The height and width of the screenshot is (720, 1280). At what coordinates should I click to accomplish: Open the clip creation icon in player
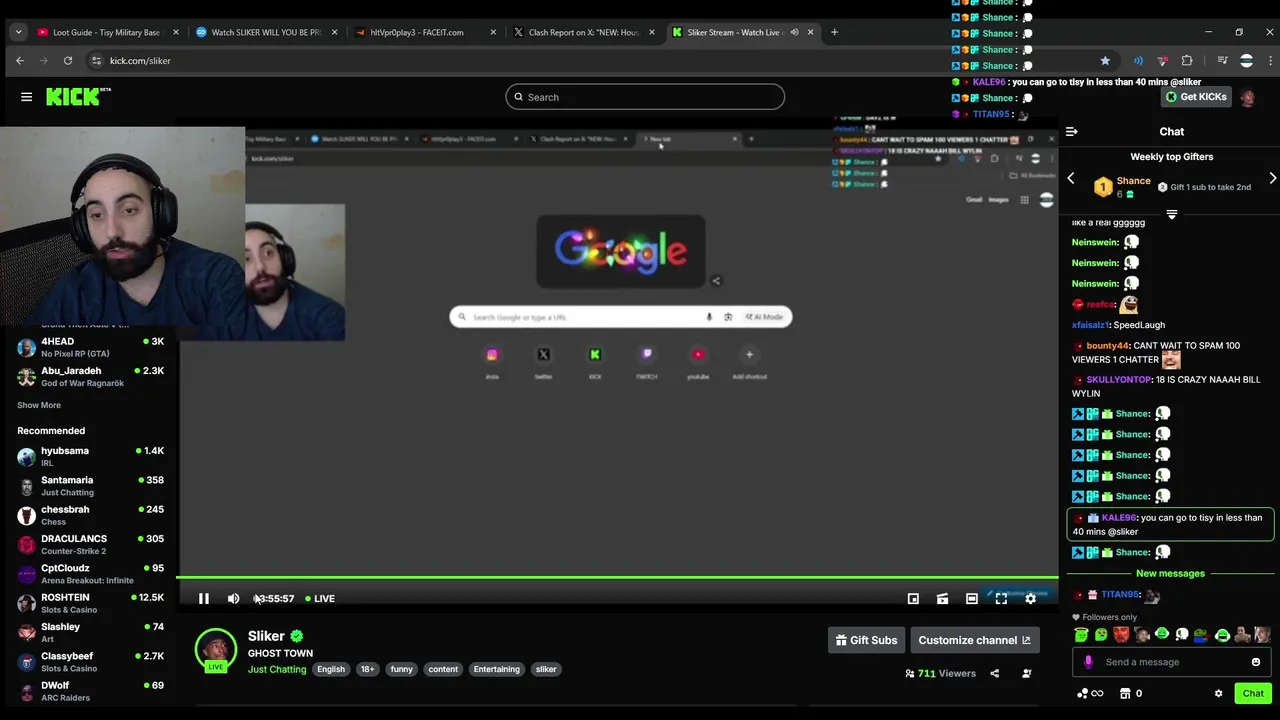pos(942,598)
